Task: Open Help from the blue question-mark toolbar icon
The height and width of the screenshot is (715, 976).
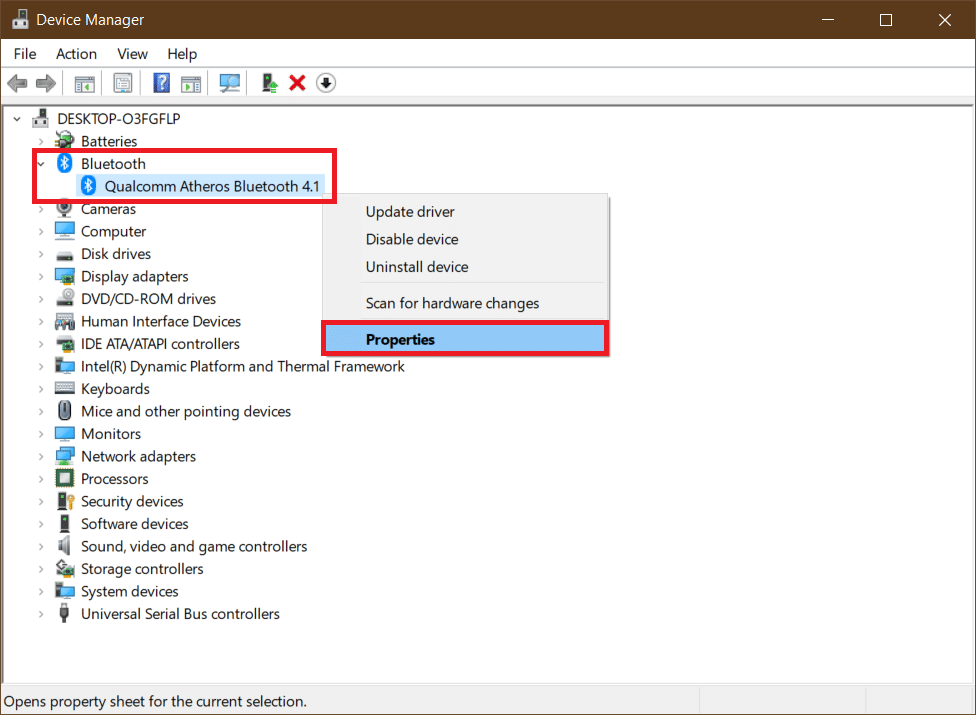Action: [x=162, y=83]
